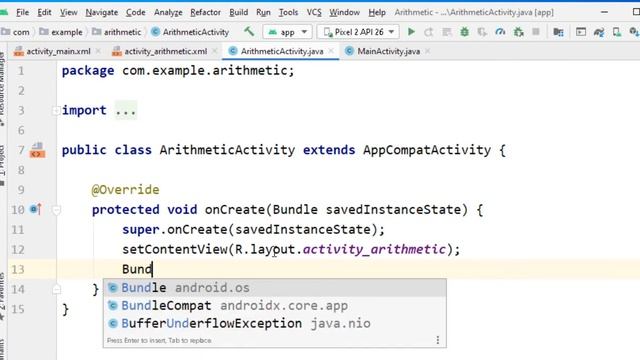
Task: Open the completion popup three-dot options
Action: (x=438, y=340)
